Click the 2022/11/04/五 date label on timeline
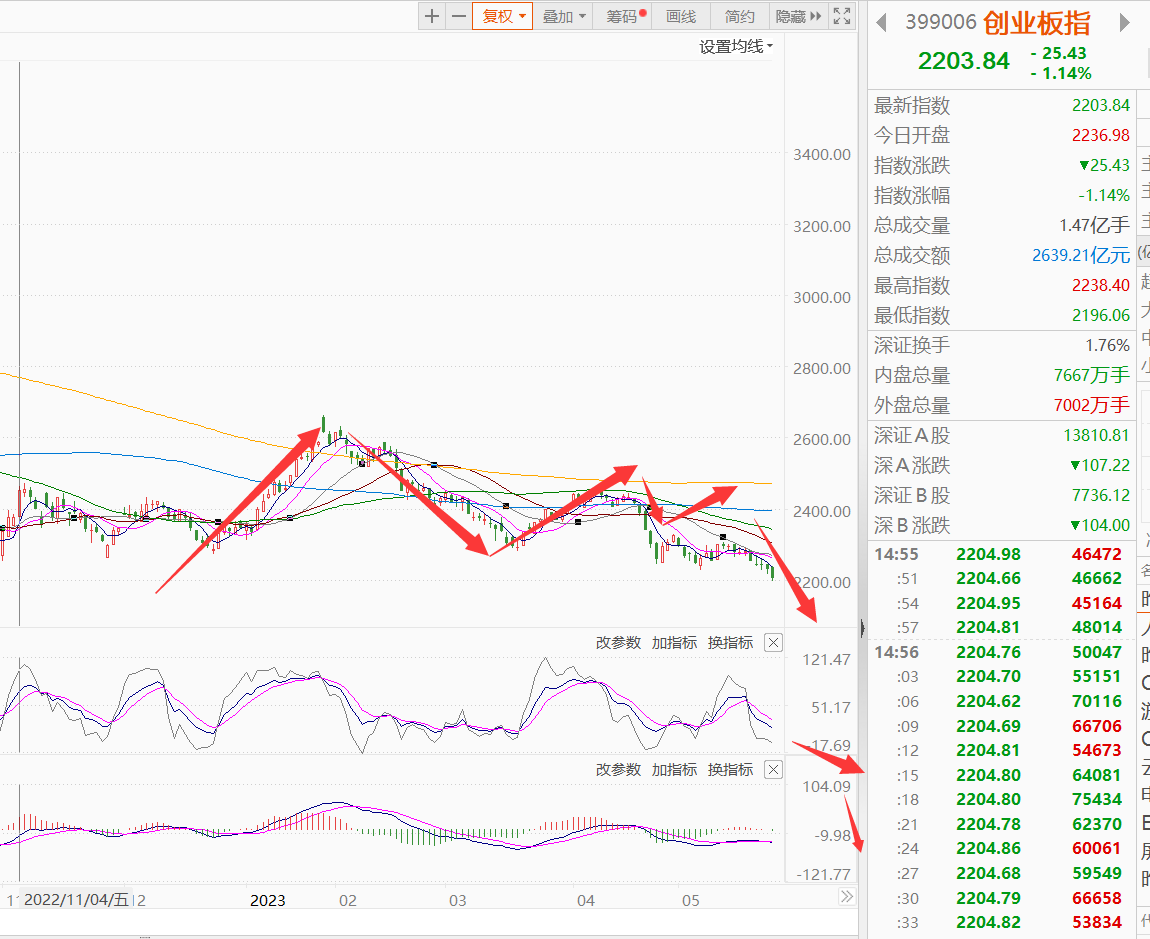Screen dimensions: 1150x939 76,899
